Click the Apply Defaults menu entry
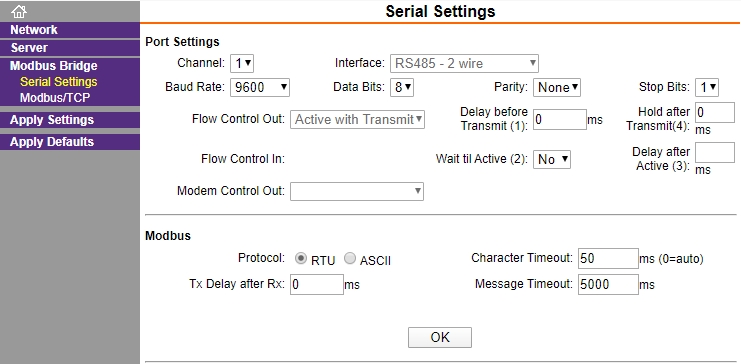The image size is (741, 364). point(70,142)
